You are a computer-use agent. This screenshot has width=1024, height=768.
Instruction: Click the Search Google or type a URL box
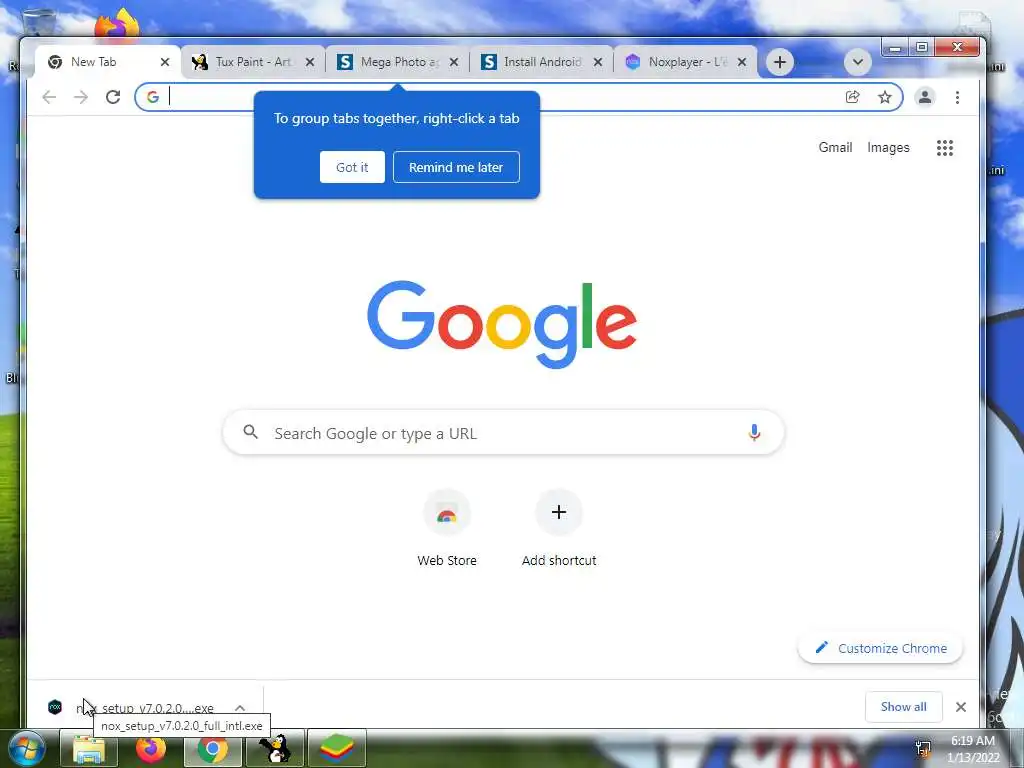[503, 432]
